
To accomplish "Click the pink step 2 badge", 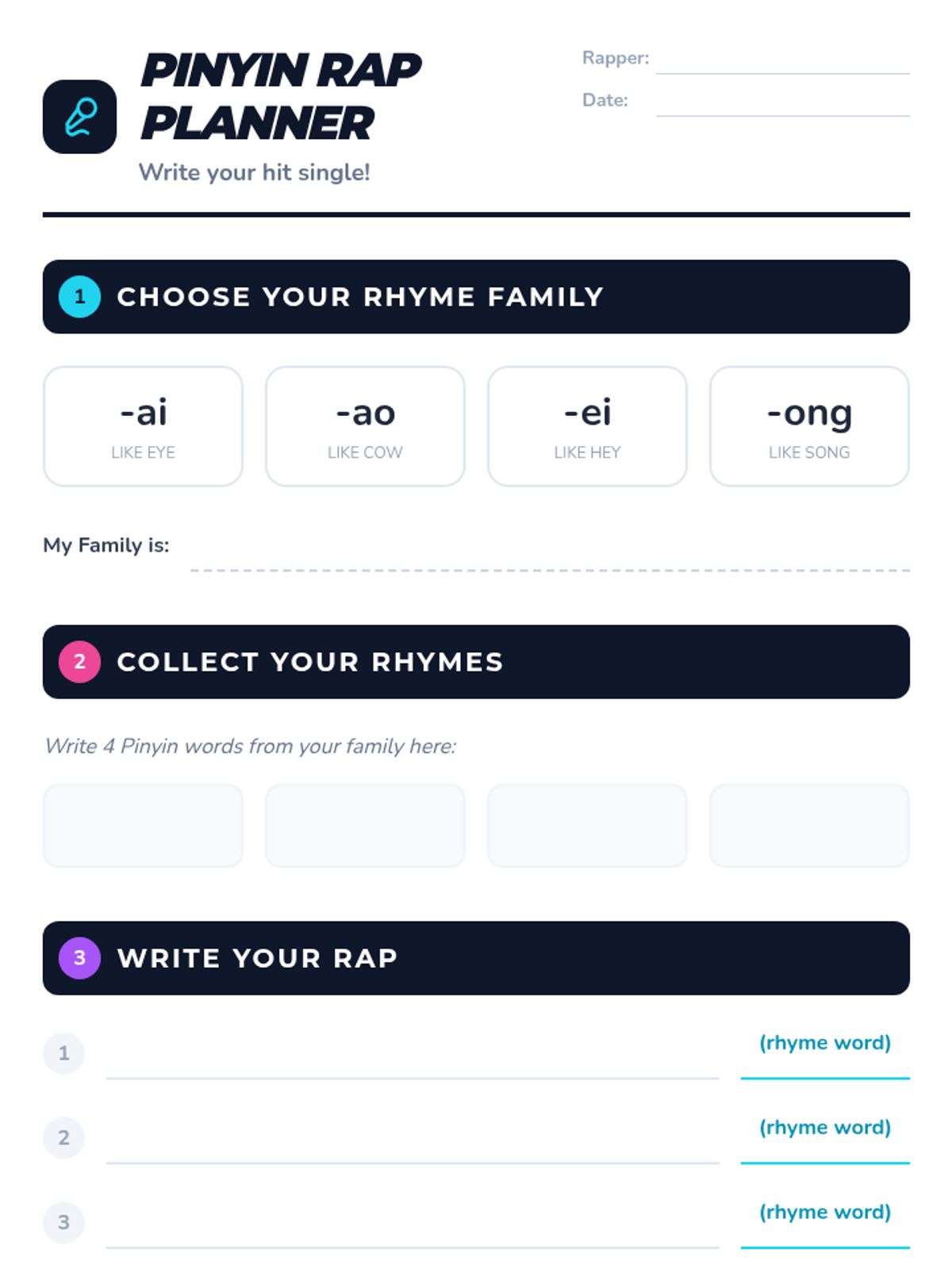I will (79, 662).
